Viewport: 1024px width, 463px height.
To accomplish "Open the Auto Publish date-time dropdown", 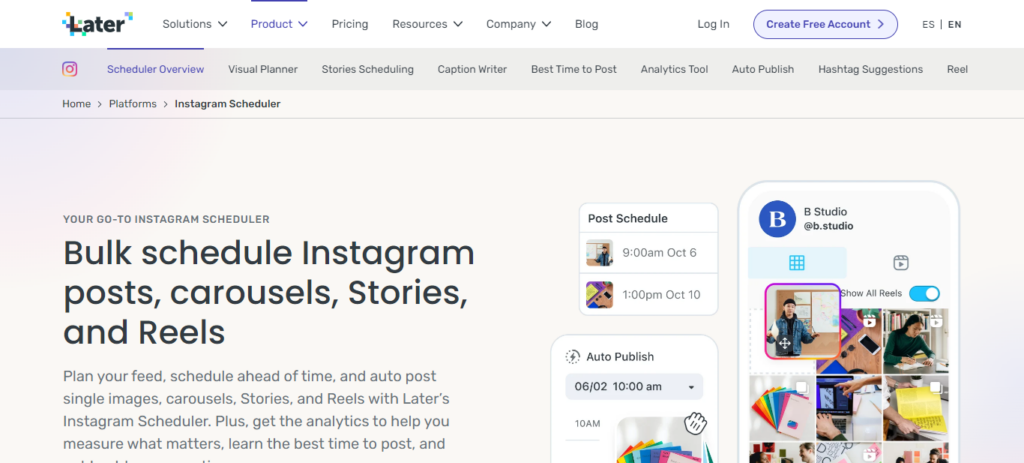I will coord(634,387).
